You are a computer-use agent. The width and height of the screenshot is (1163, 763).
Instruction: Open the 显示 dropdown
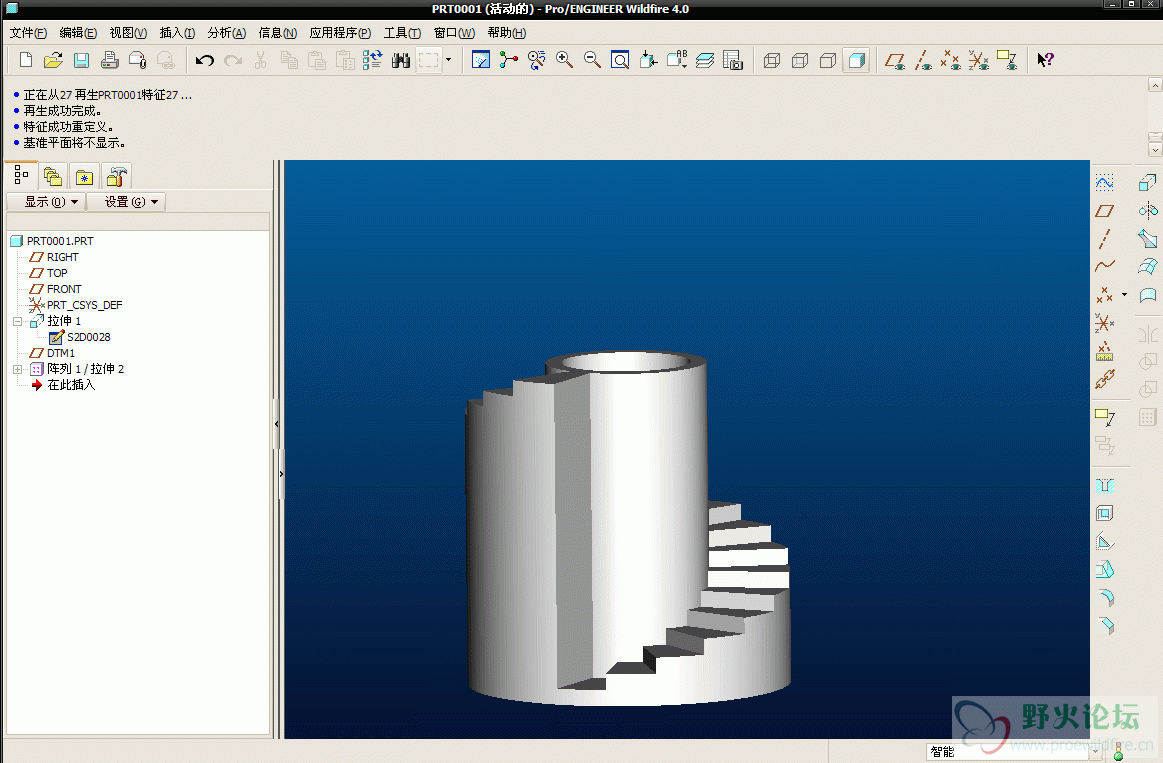point(46,202)
